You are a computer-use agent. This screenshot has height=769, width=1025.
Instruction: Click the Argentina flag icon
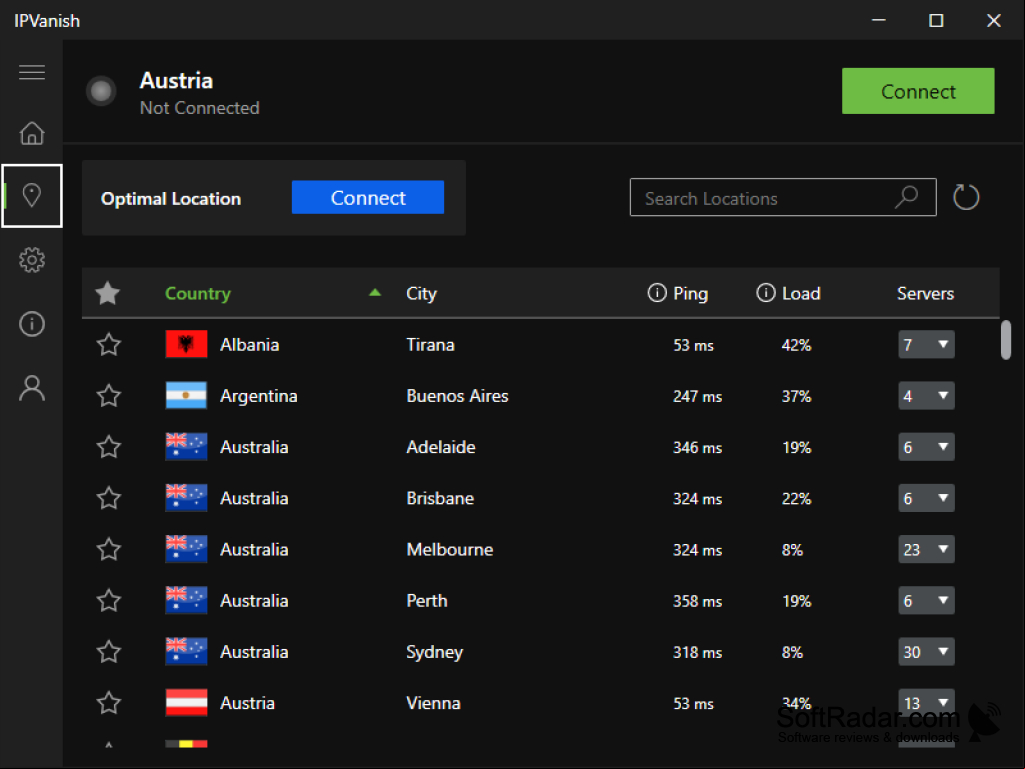[186, 395]
